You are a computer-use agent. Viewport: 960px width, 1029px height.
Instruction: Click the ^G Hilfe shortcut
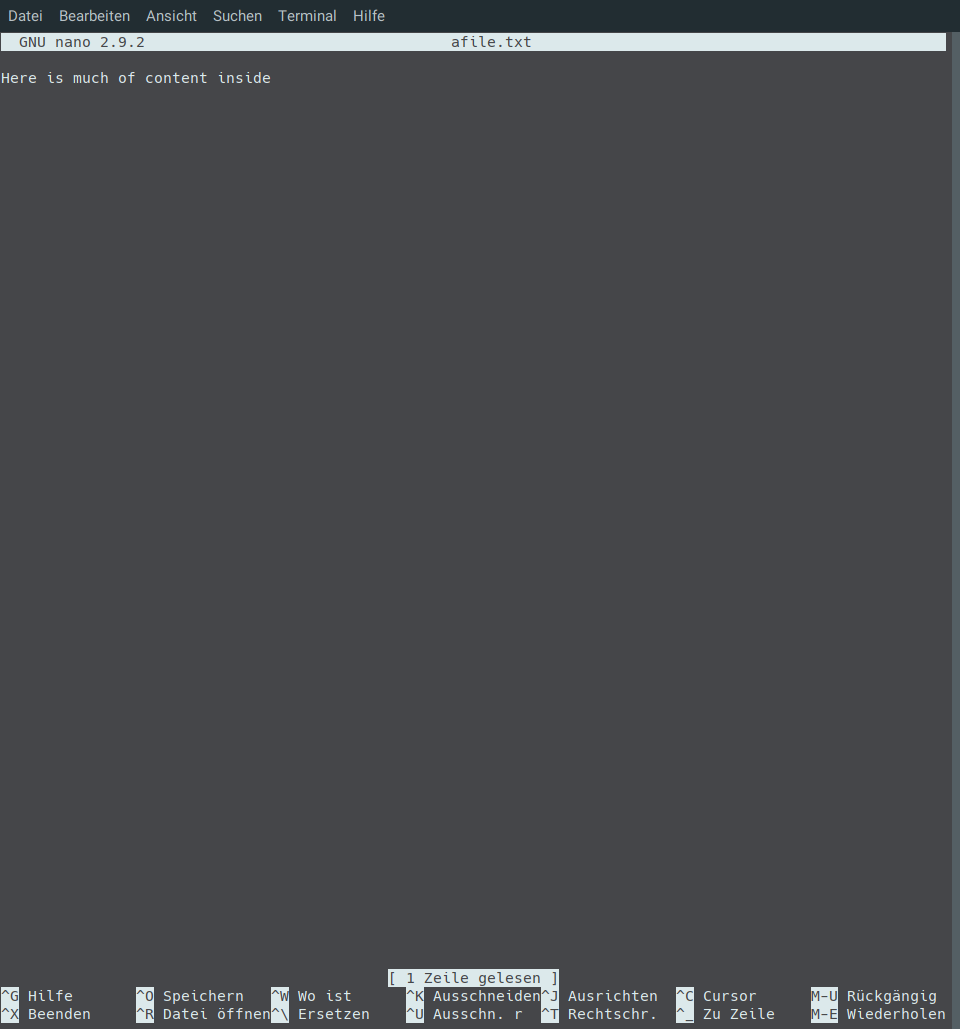(37, 996)
